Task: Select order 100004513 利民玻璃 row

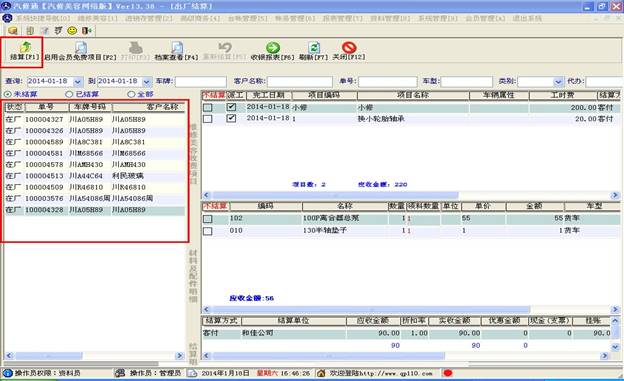Action: point(95,176)
